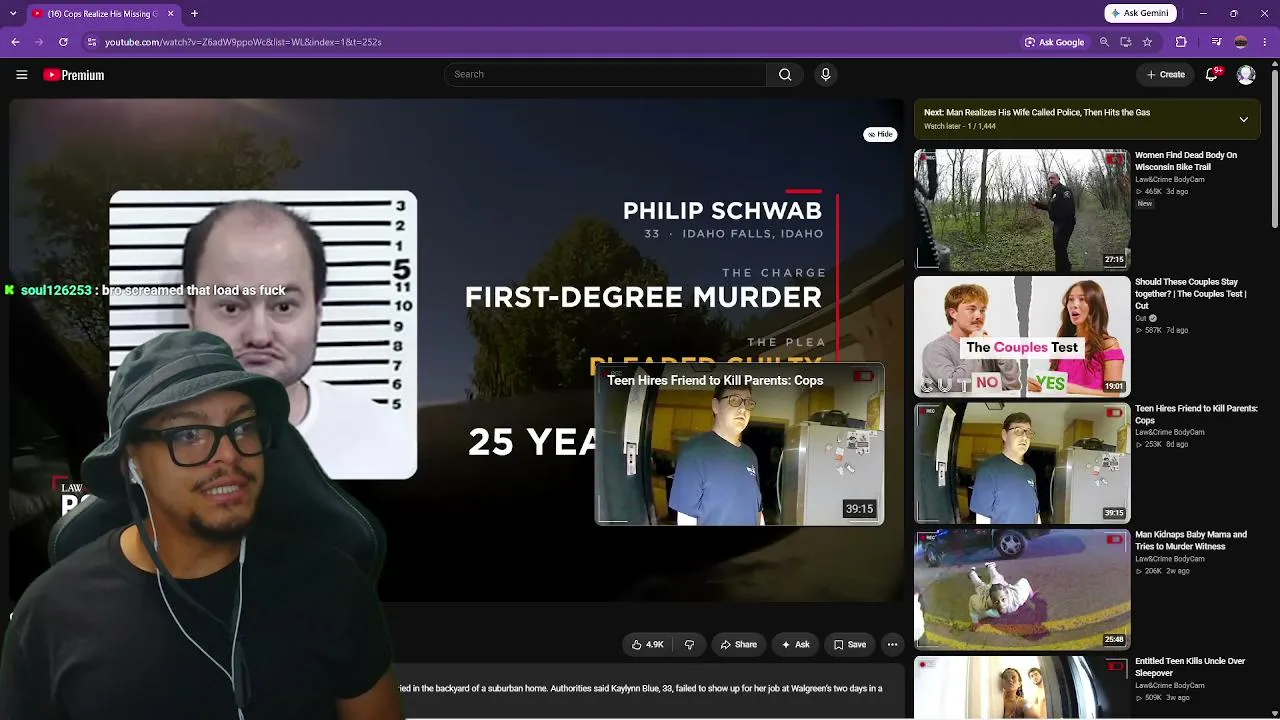Open the Create dropdown
The width and height of the screenshot is (1280, 720).
[x=1166, y=74]
